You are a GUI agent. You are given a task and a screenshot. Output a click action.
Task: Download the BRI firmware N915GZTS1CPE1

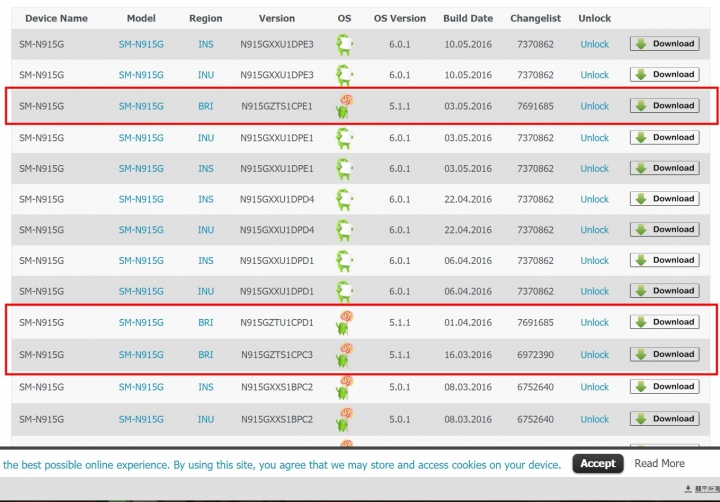pos(664,106)
